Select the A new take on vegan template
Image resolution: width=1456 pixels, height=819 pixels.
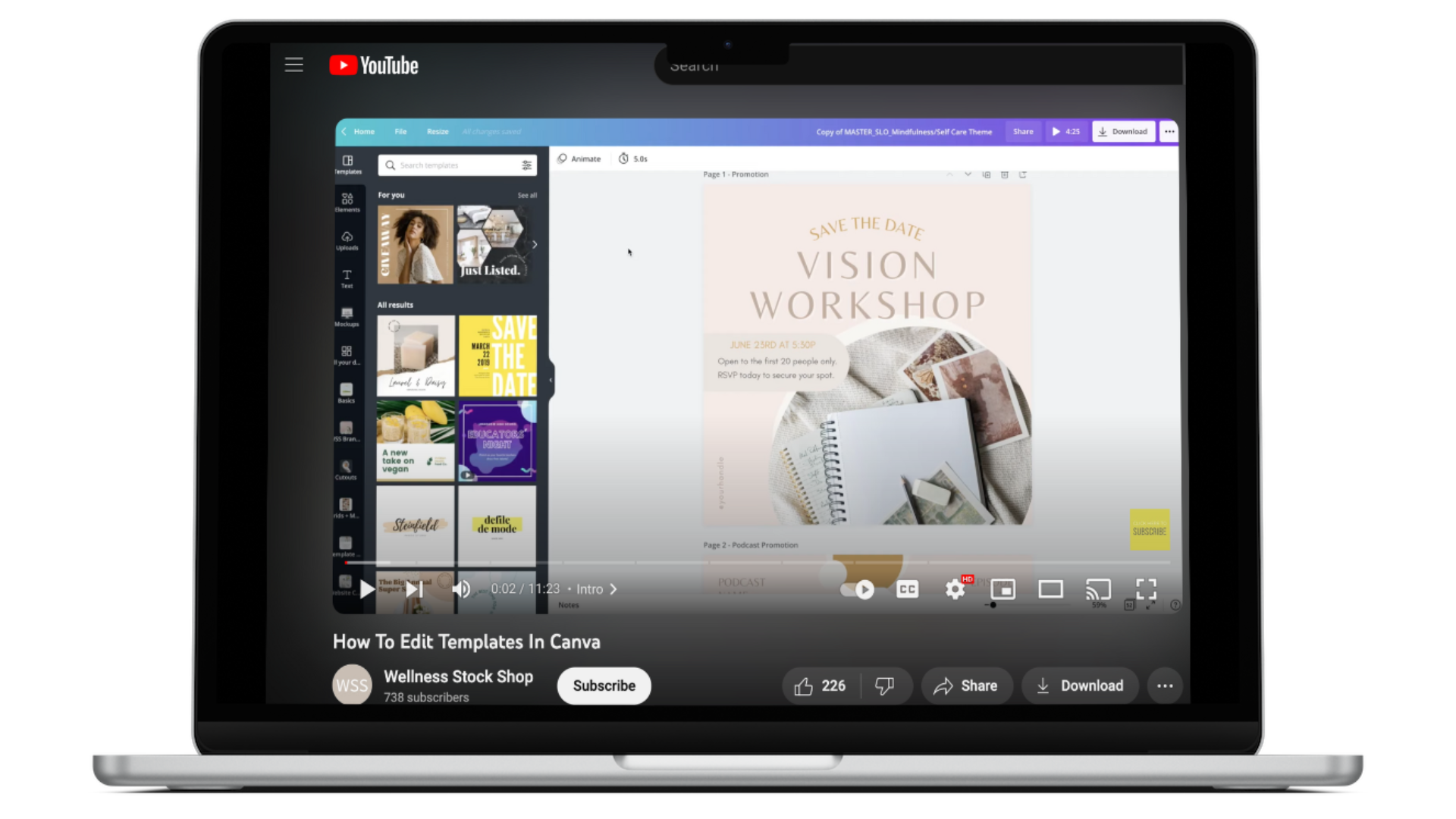[x=416, y=441]
